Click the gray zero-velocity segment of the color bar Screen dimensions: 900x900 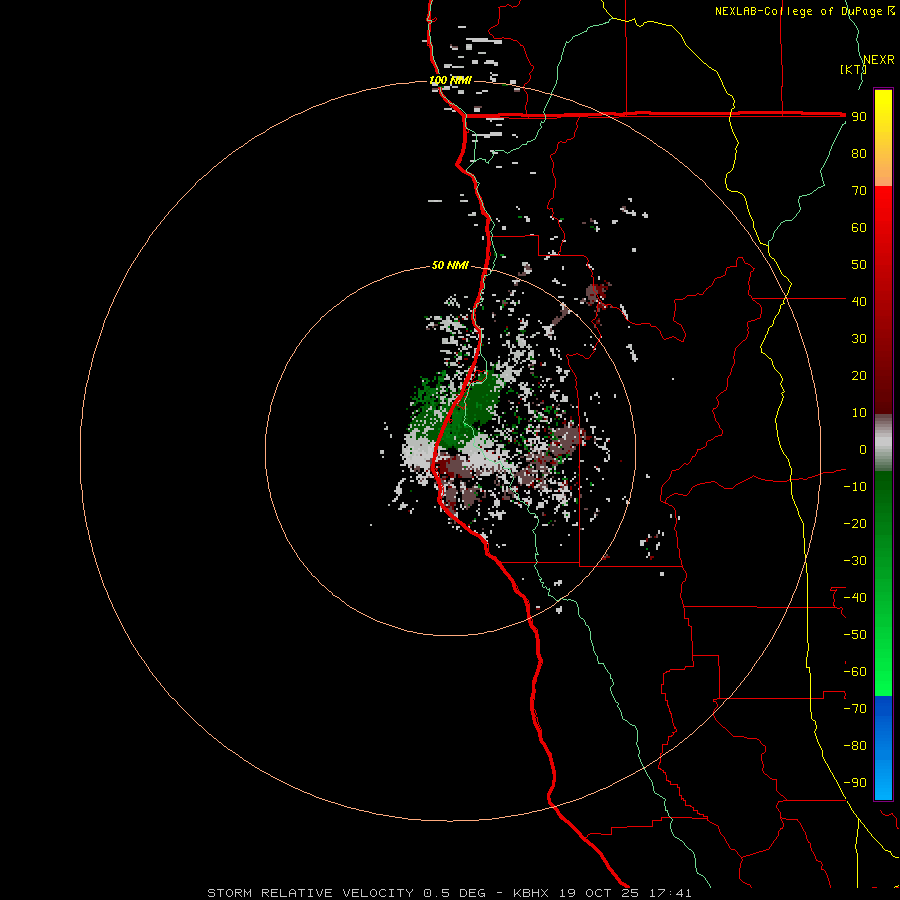(883, 443)
